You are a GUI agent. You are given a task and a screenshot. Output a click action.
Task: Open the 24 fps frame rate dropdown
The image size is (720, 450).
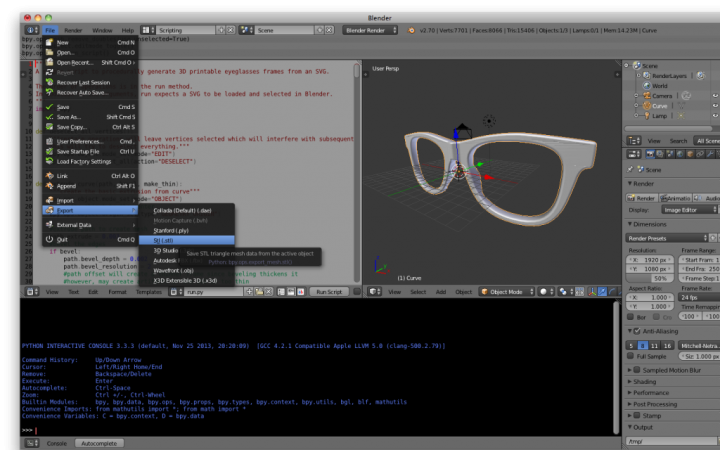699,298
